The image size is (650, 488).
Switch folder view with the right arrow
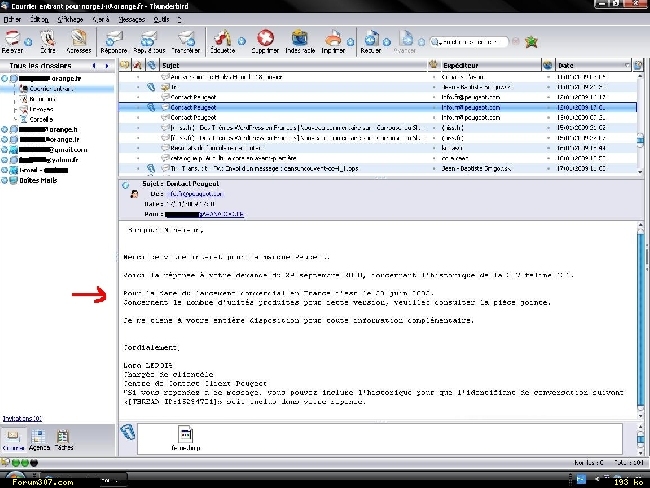point(107,66)
